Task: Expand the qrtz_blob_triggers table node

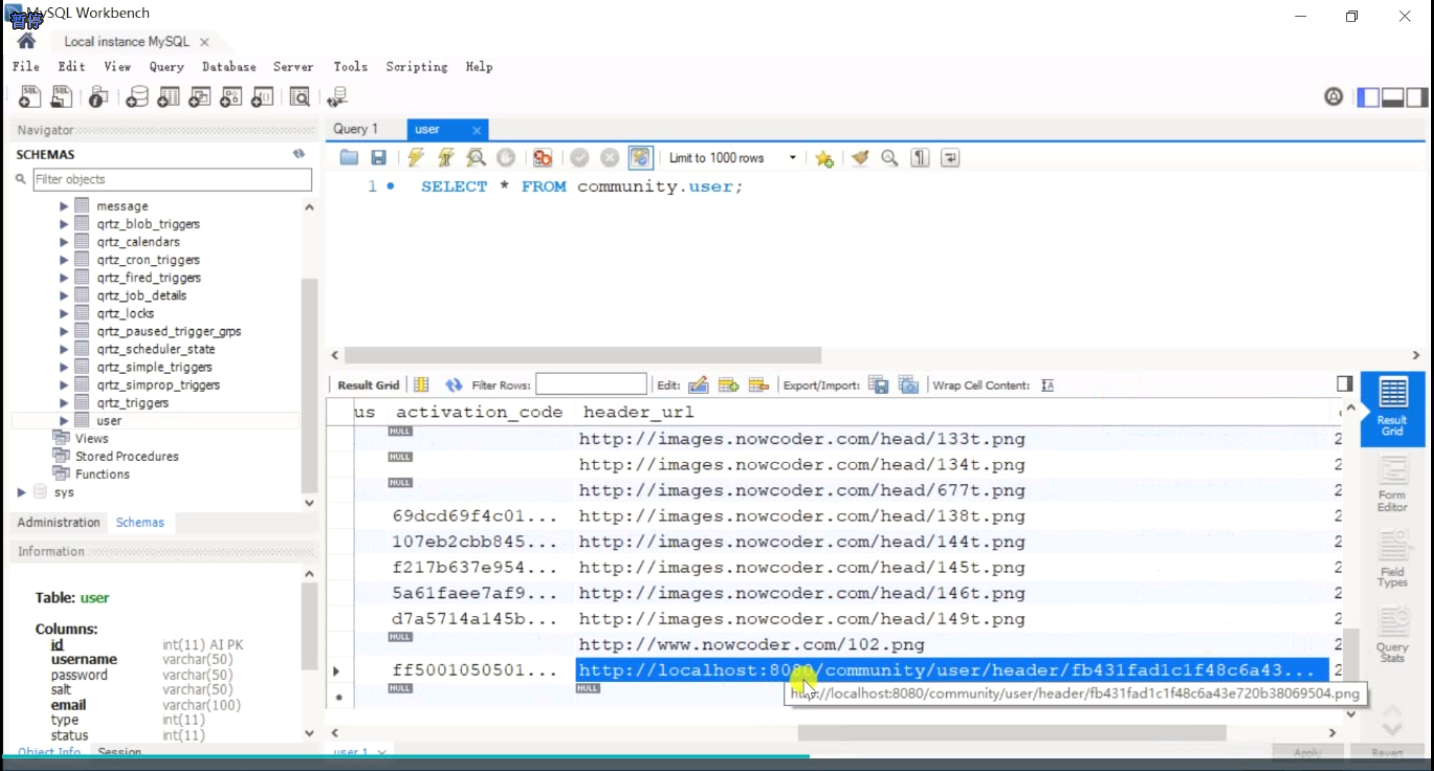Action: [64, 224]
